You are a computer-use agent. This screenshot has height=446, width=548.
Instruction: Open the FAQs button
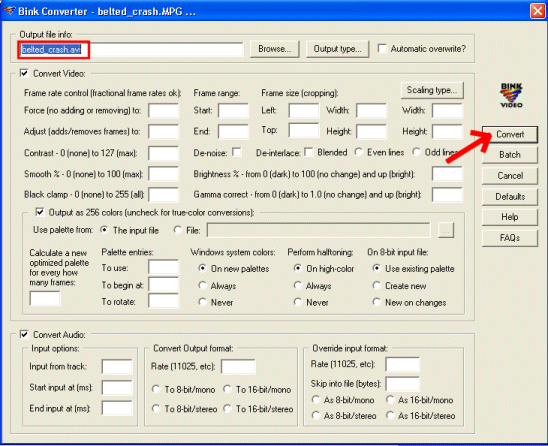[510, 238]
